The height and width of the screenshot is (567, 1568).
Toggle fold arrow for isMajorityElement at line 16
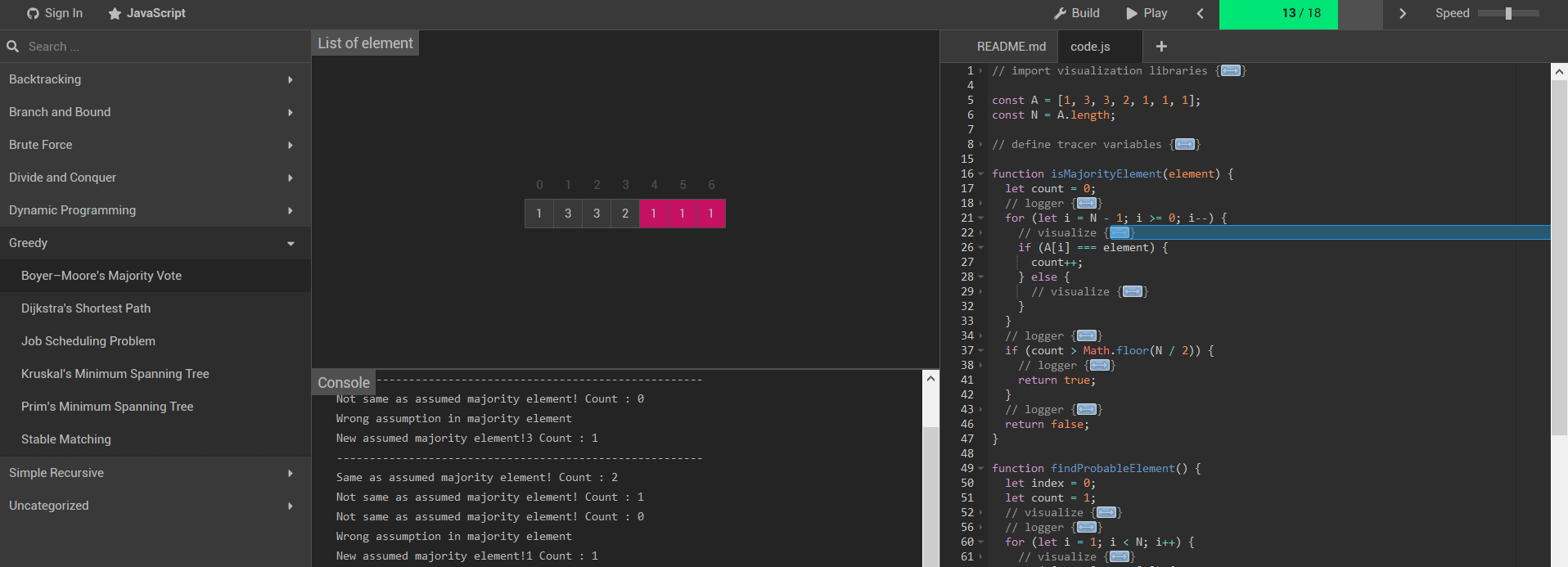point(980,173)
